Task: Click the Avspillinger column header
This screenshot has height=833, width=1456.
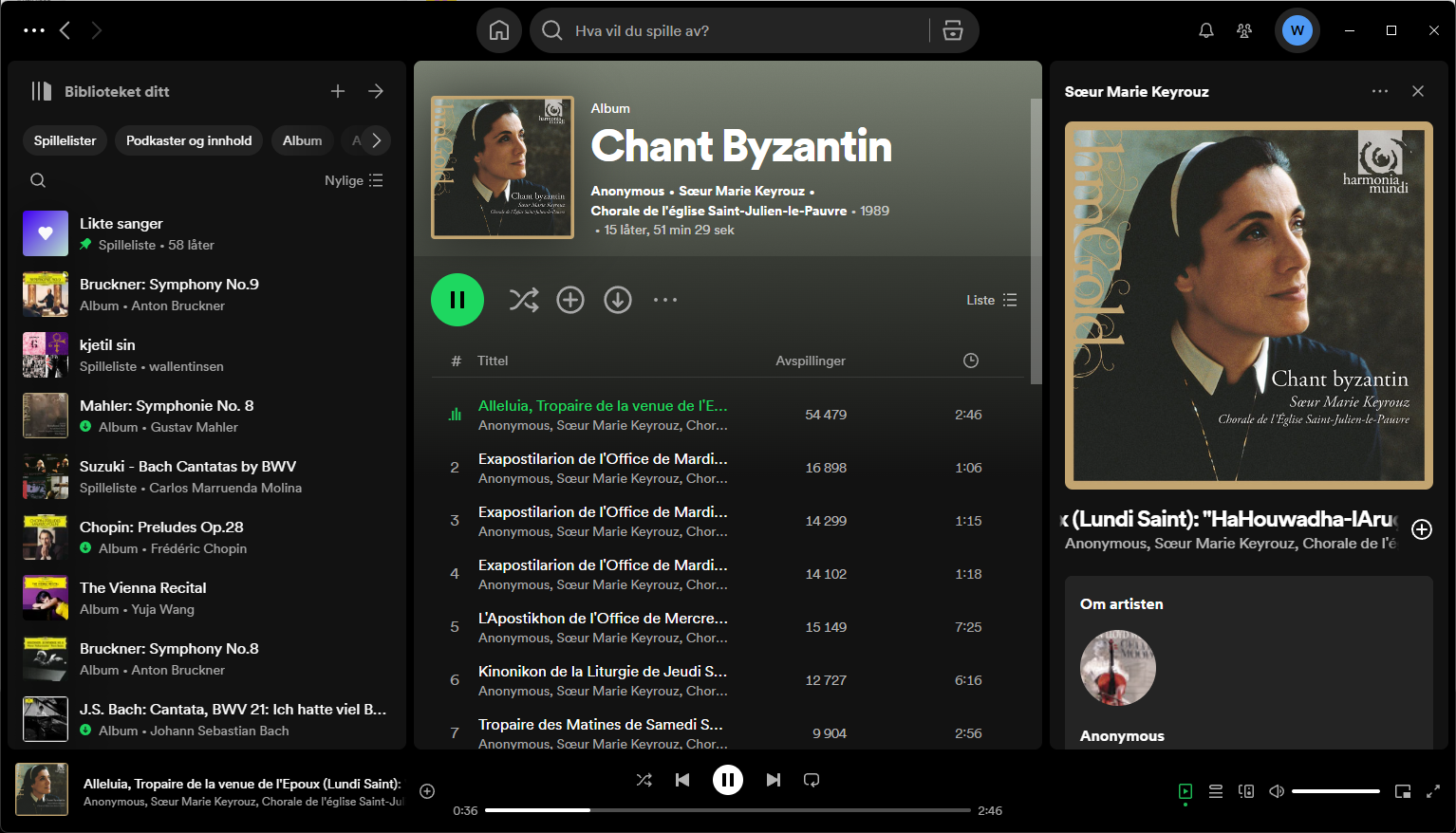Action: pos(811,361)
